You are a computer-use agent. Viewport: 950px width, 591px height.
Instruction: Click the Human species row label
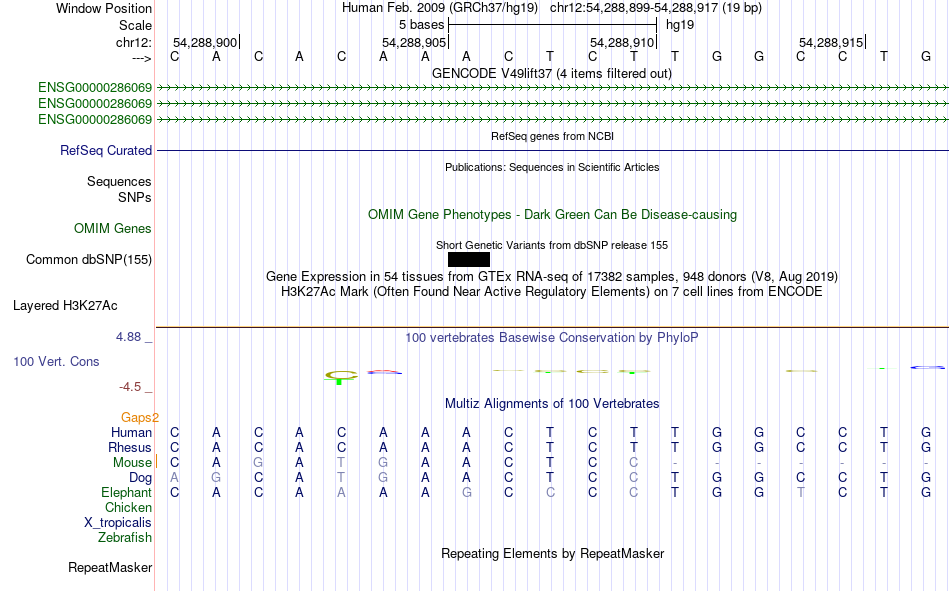point(131,432)
